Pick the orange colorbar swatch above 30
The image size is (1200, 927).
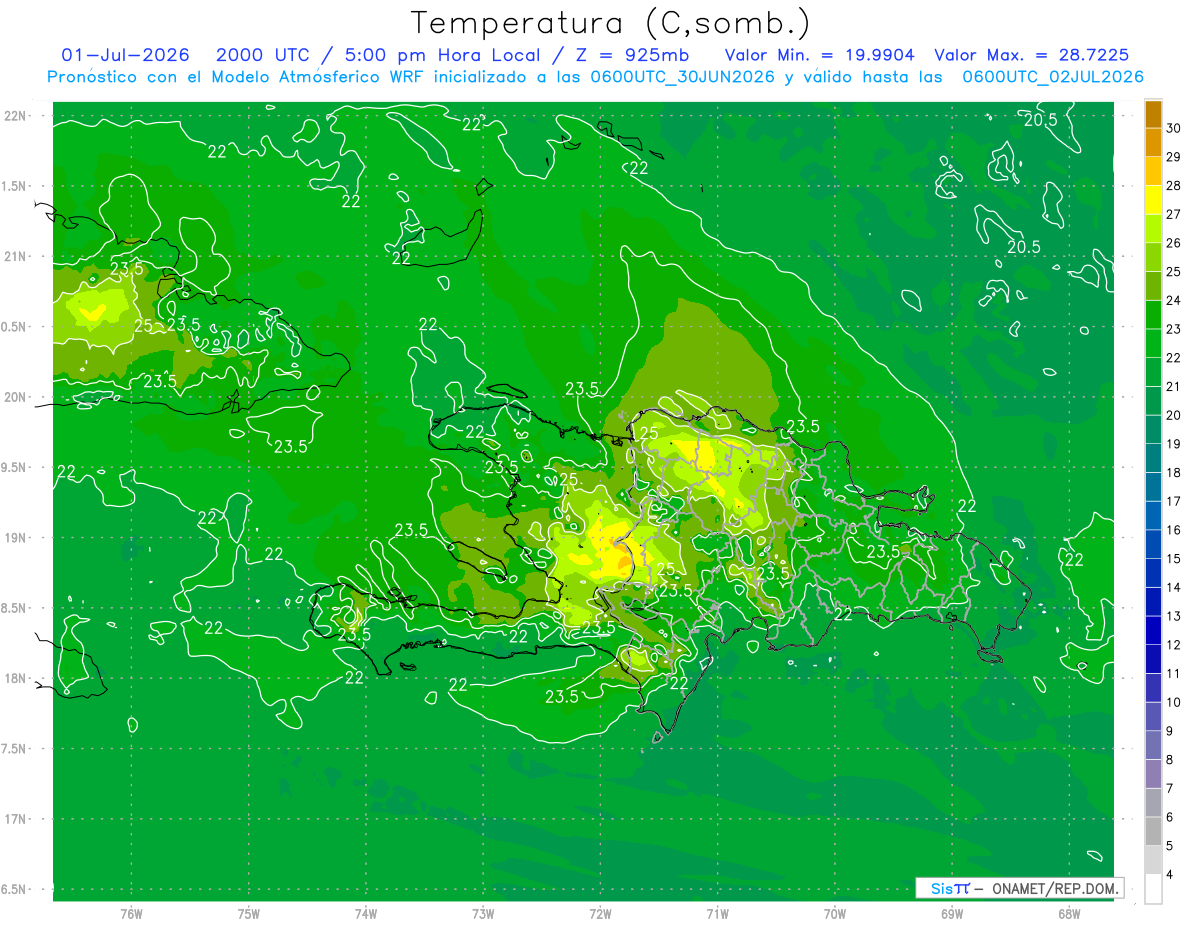[x=1153, y=114]
